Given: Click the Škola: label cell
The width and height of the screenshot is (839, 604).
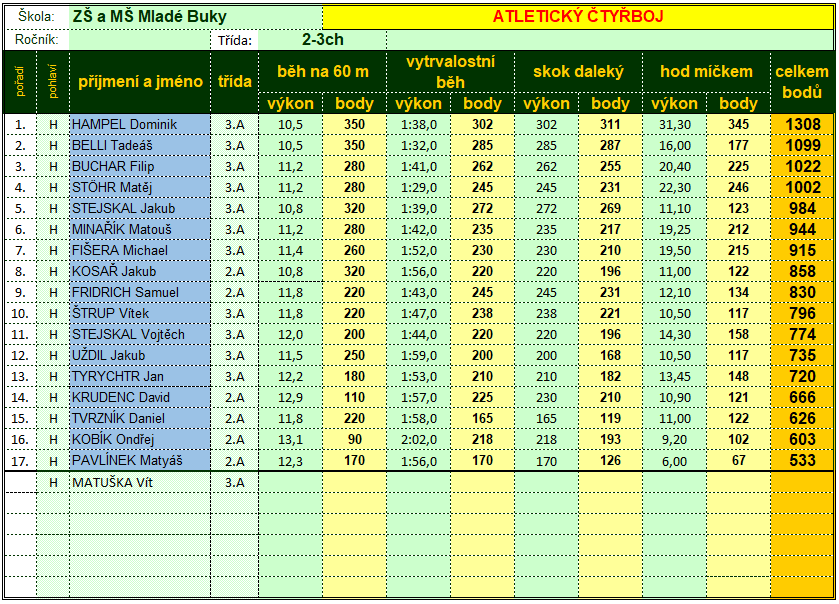Looking at the screenshot, I should [x=36, y=17].
